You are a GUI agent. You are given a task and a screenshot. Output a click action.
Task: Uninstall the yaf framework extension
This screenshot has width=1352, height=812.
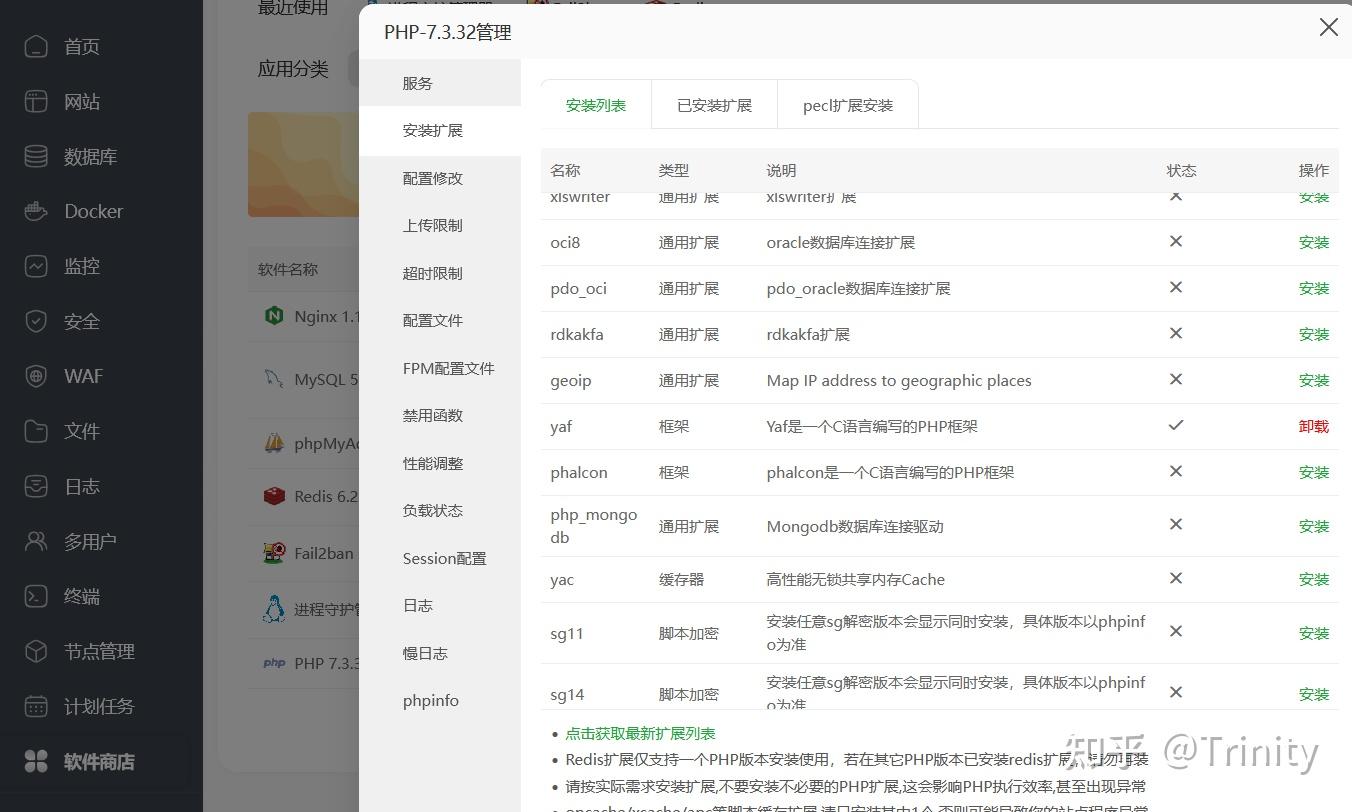pos(1313,426)
